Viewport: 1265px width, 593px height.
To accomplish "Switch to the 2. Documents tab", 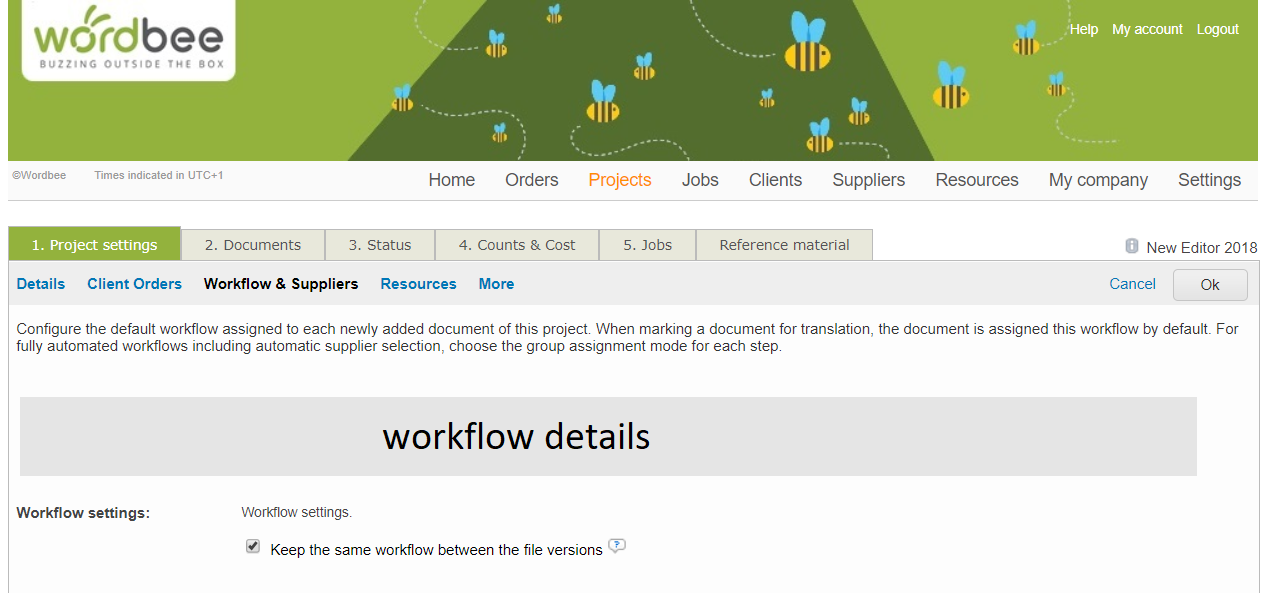I will tap(253, 245).
